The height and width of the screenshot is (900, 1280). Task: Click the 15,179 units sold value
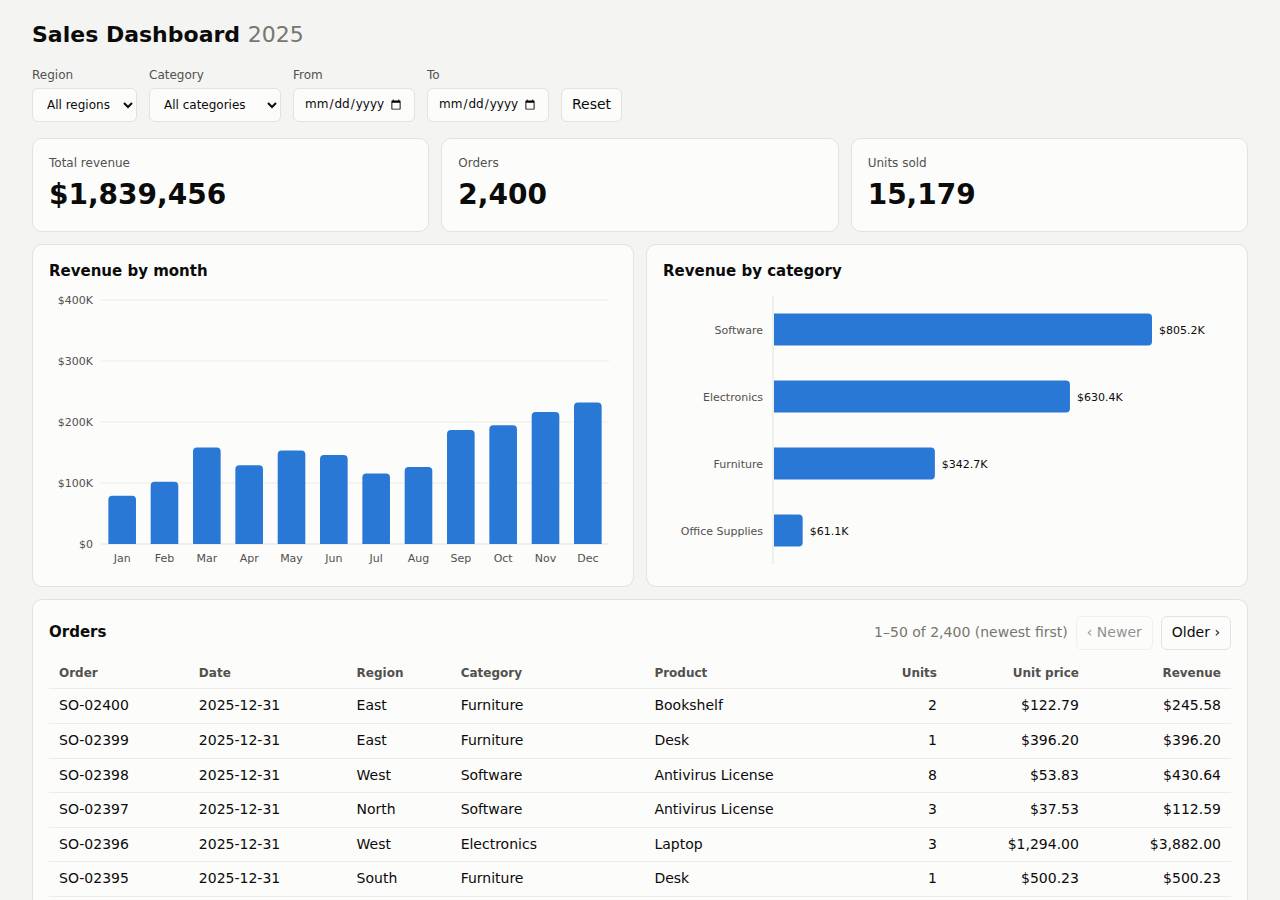[x=921, y=194]
